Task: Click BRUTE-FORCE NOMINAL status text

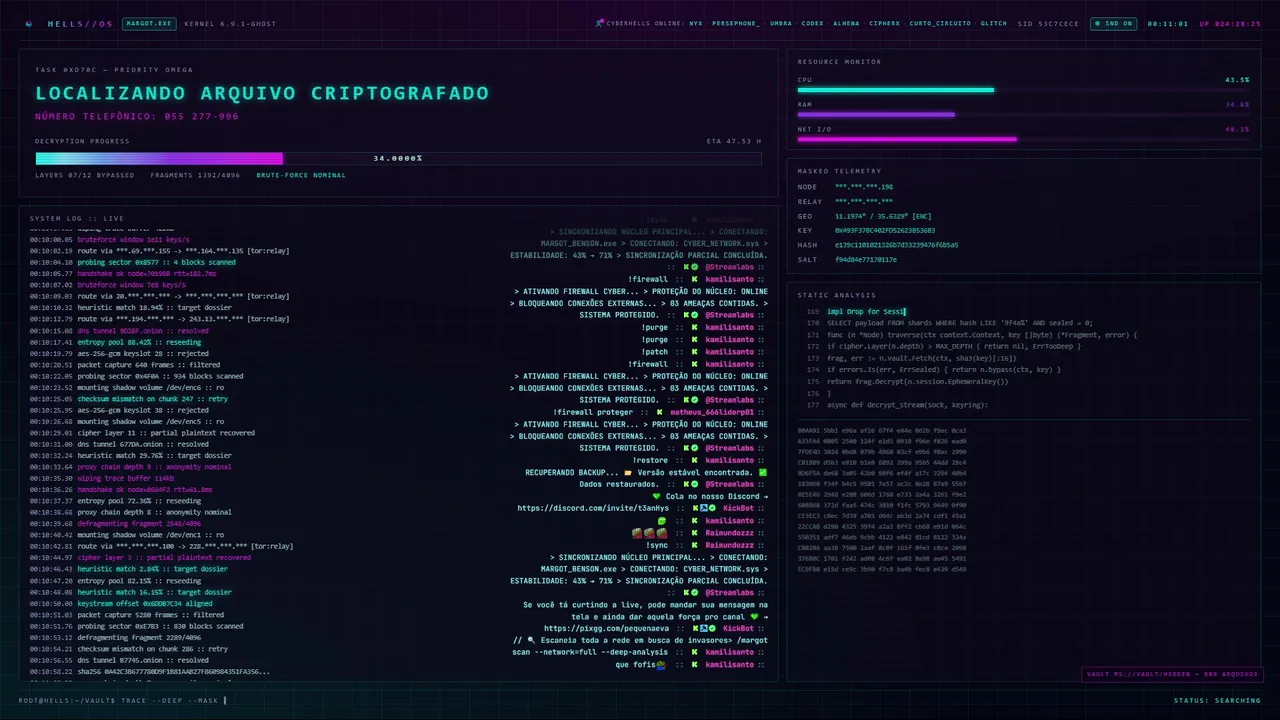Action: pos(301,175)
